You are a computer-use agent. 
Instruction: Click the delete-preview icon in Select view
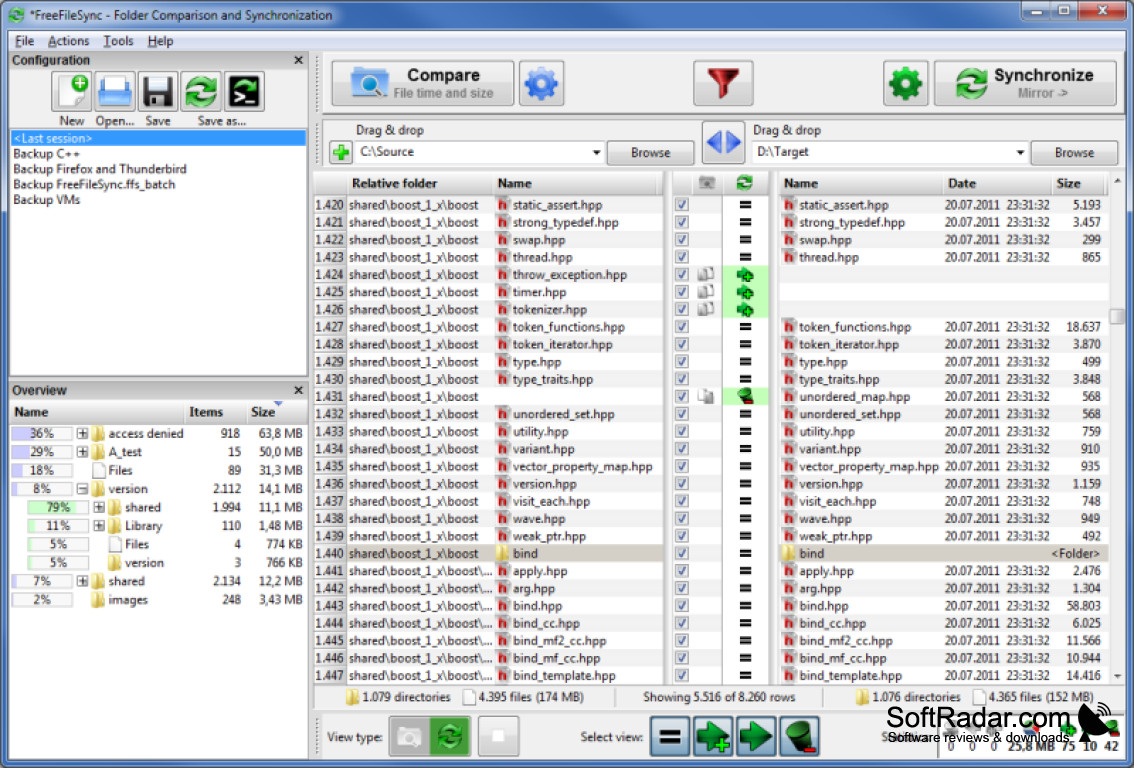point(797,736)
